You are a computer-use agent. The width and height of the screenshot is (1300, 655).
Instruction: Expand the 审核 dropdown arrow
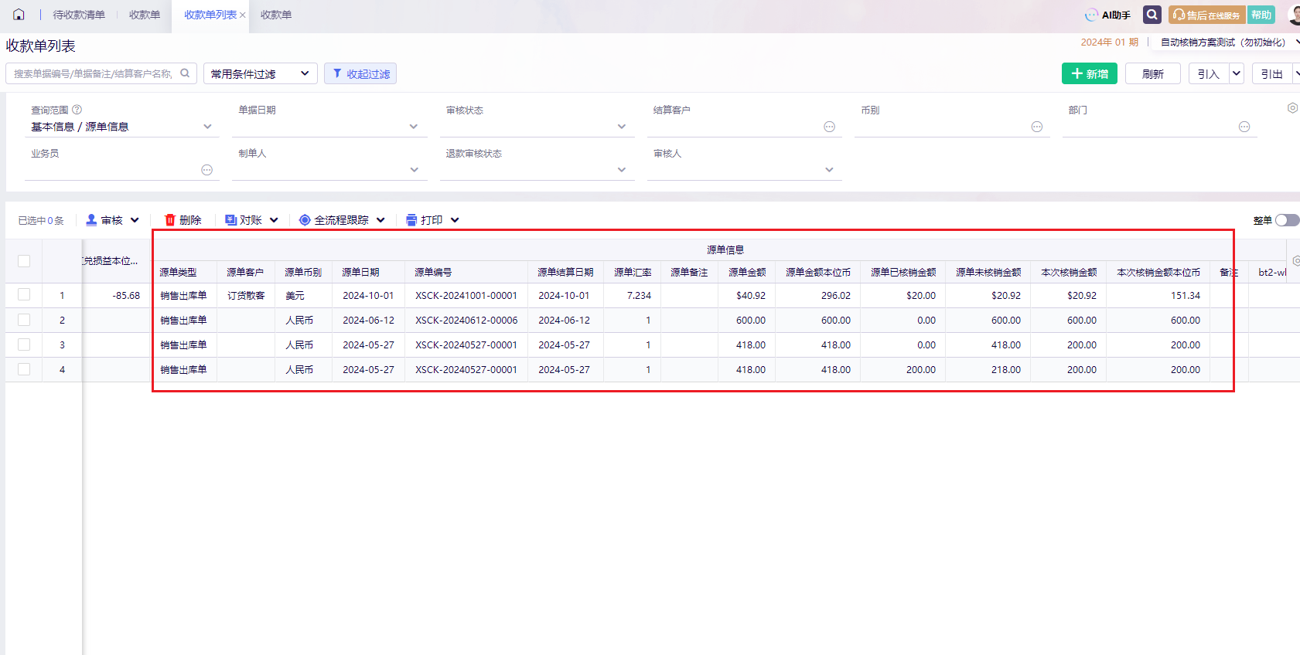point(135,220)
